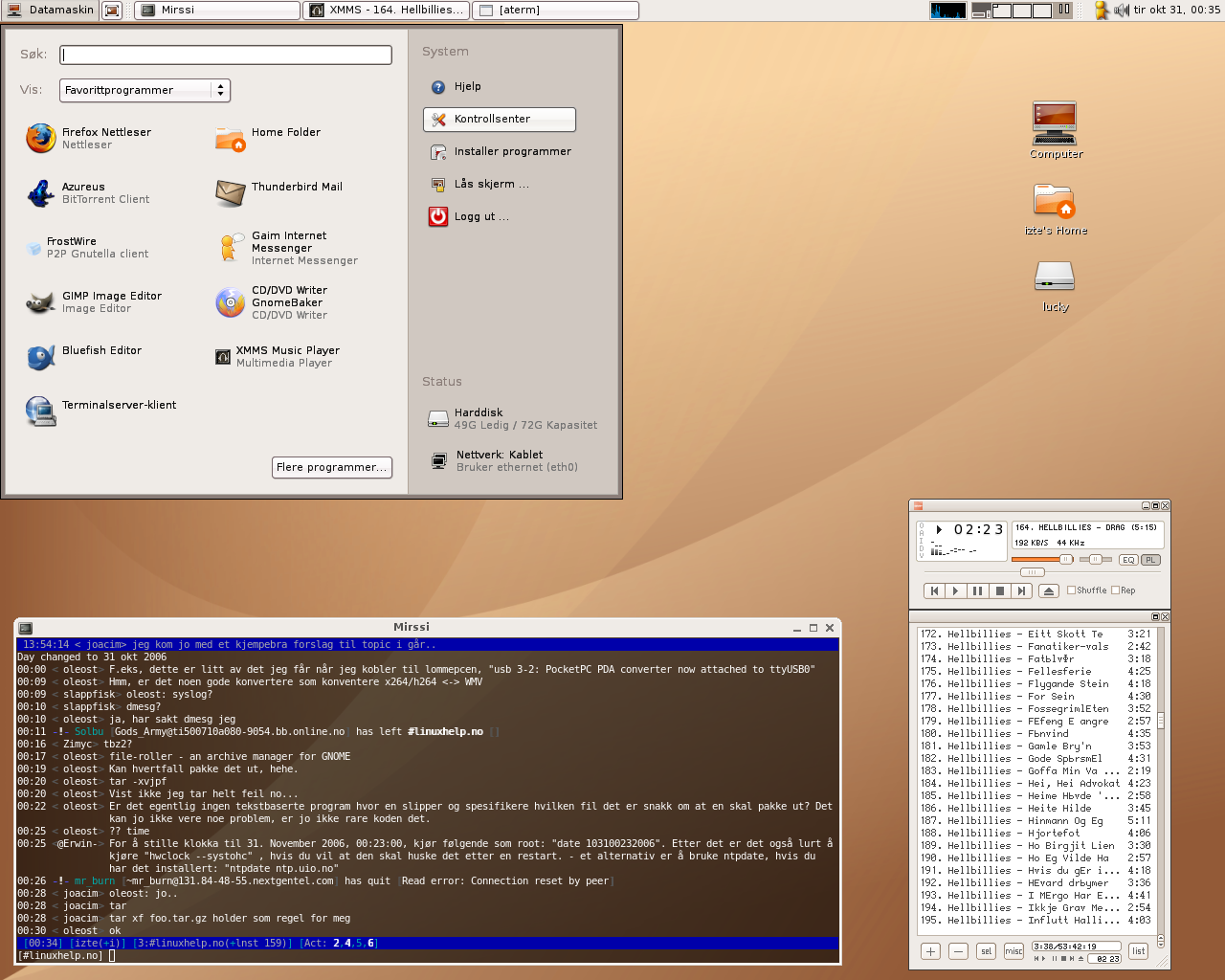Image resolution: width=1225 pixels, height=980 pixels.
Task: Open the Datamaskin main menu
Action: click(x=51, y=10)
